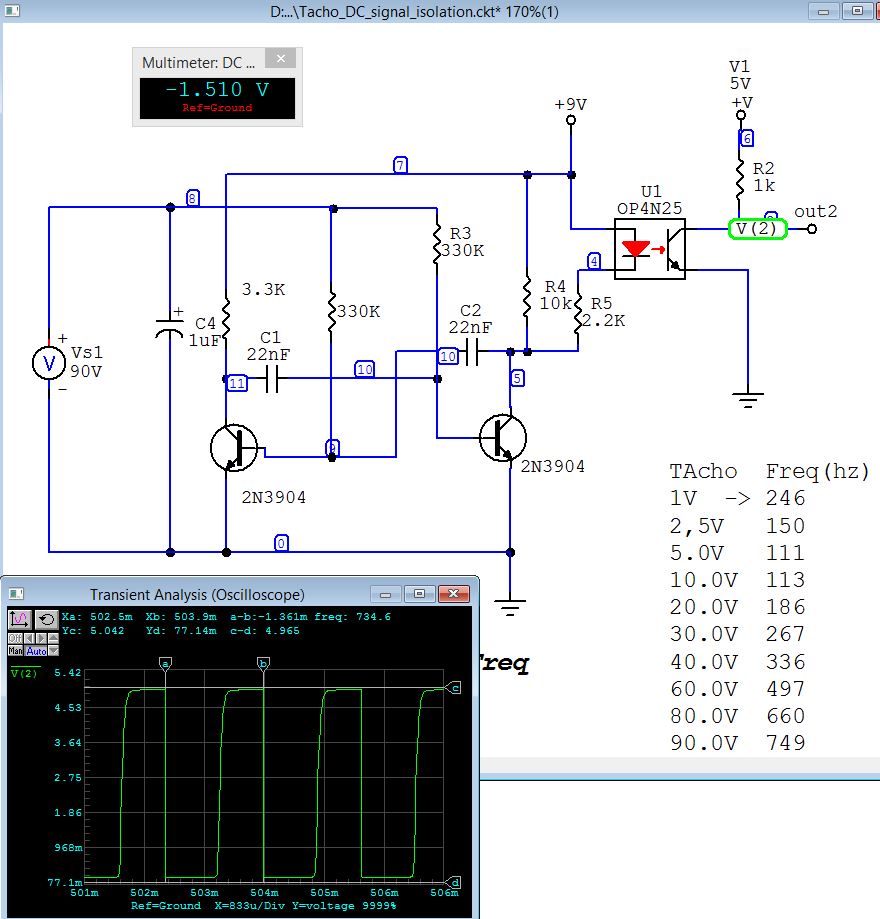Image resolution: width=880 pixels, height=919 pixels.
Task: Click node label 0 on ground wire
Action: coord(281,543)
